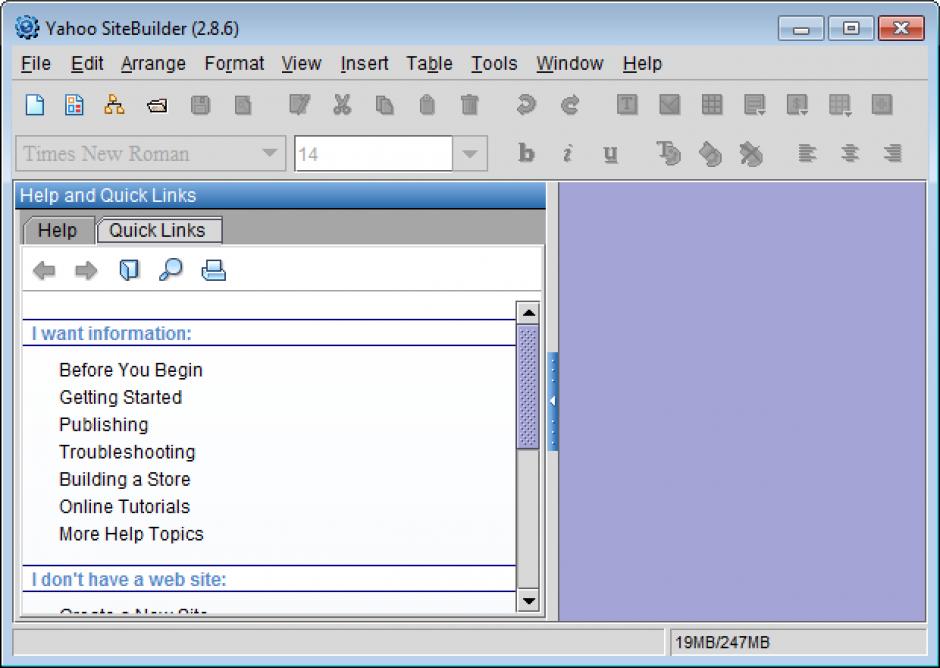The width and height of the screenshot is (940, 668).
Task: Open the More Help Topics link
Action: pyautogui.click(x=131, y=534)
